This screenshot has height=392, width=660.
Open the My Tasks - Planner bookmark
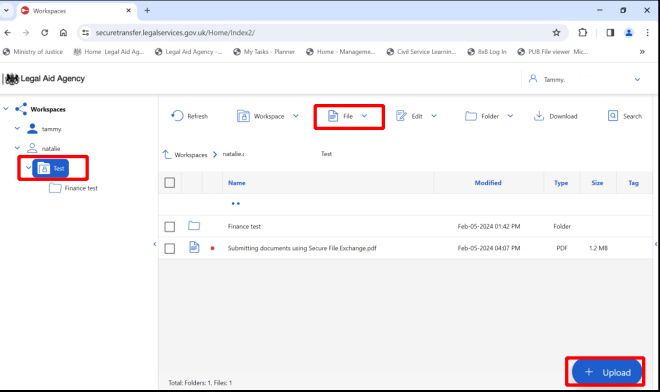click(x=264, y=52)
